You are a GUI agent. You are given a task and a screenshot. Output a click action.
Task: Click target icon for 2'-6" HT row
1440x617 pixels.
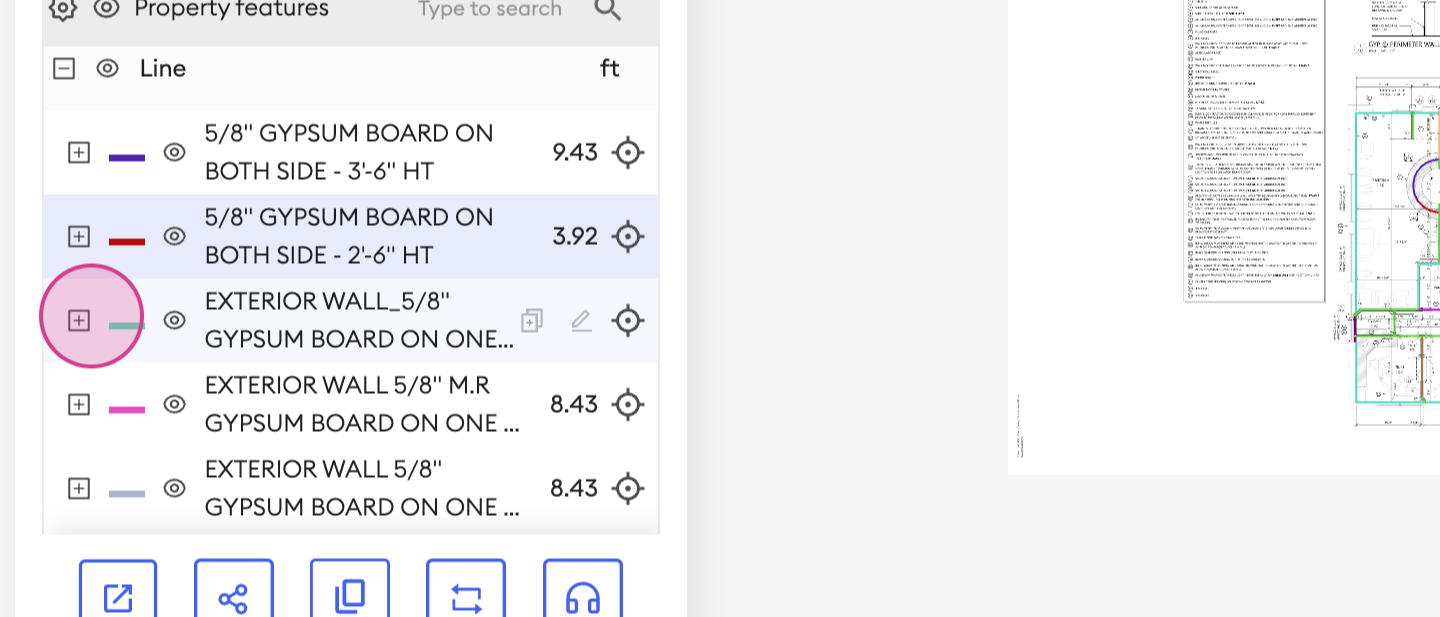(x=627, y=237)
